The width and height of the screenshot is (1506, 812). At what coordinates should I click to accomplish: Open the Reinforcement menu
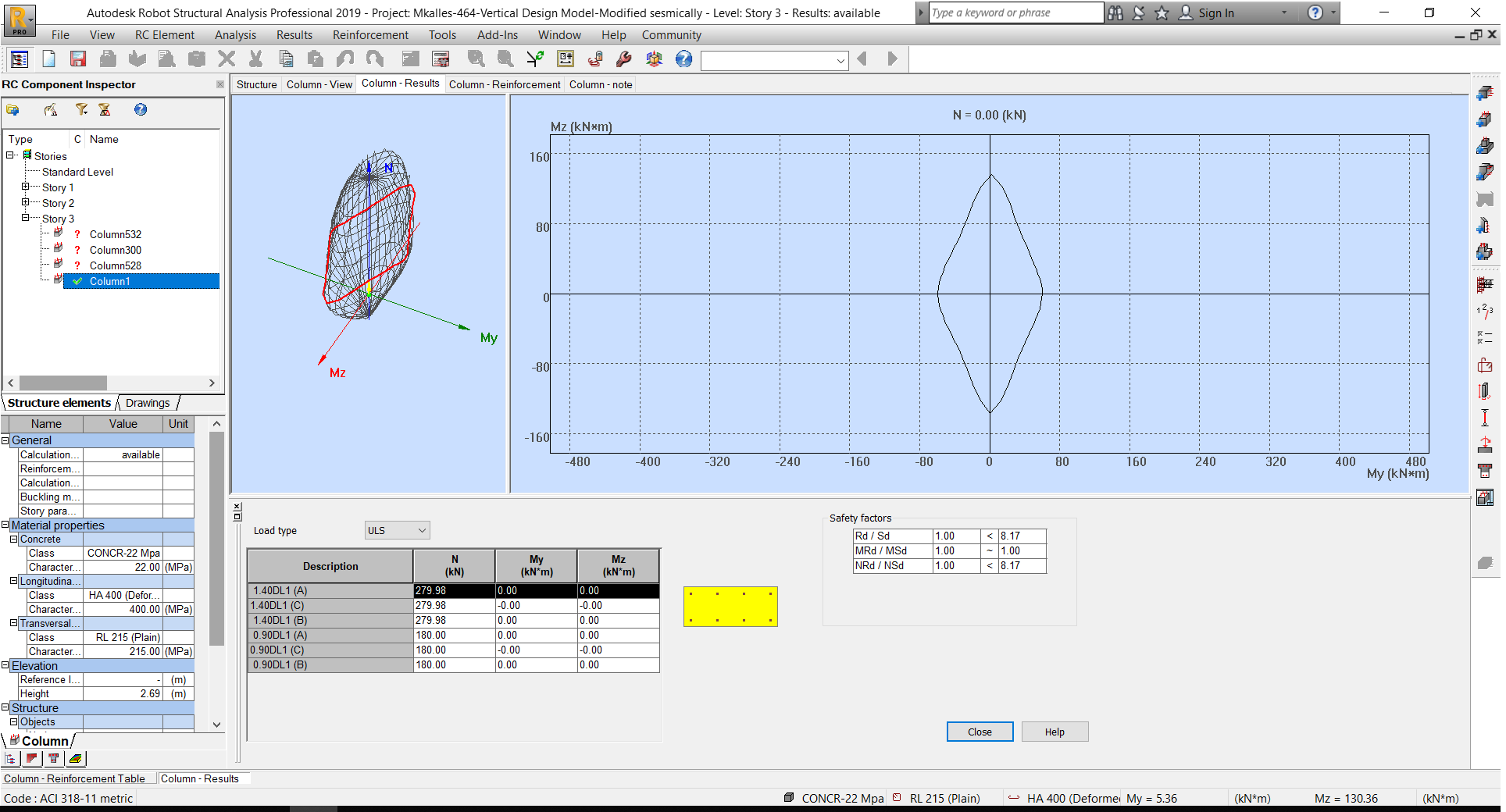pyautogui.click(x=370, y=35)
